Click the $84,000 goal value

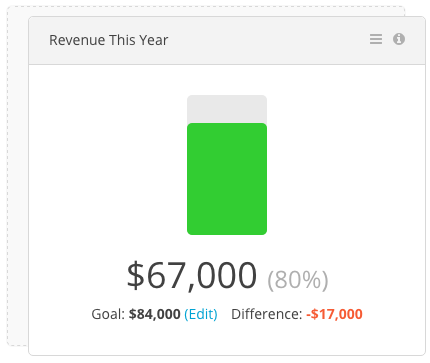pyautogui.click(x=155, y=314)
